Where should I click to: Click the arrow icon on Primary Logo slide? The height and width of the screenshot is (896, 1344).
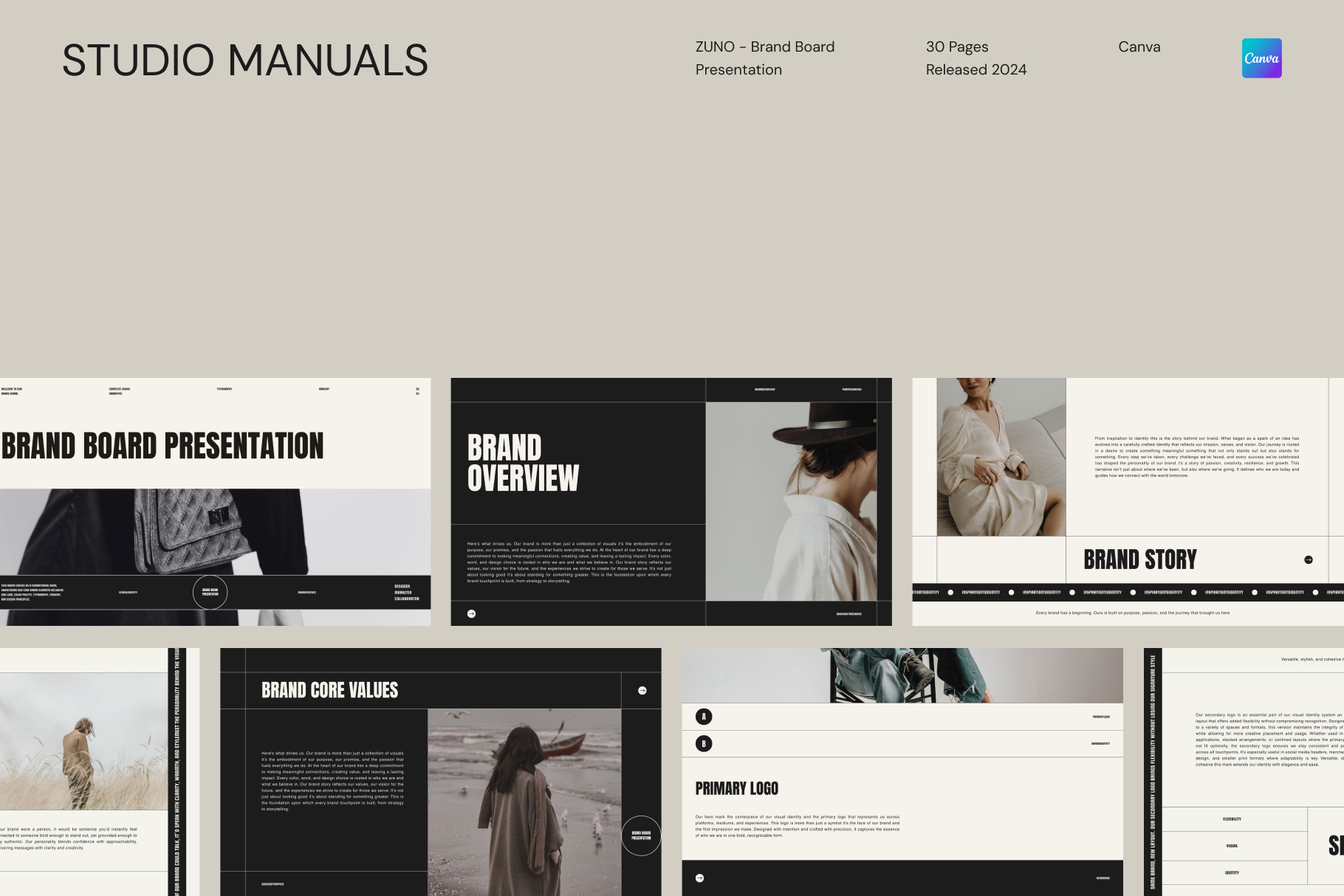pyautogui.click(x=700, y=878)
